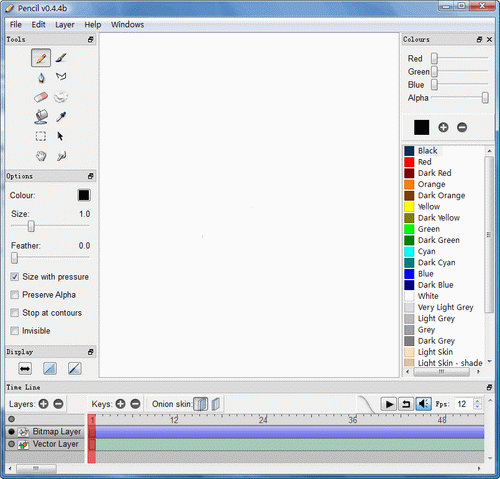
Task: Open the Layer menu
Action: [x=65, y=25]
